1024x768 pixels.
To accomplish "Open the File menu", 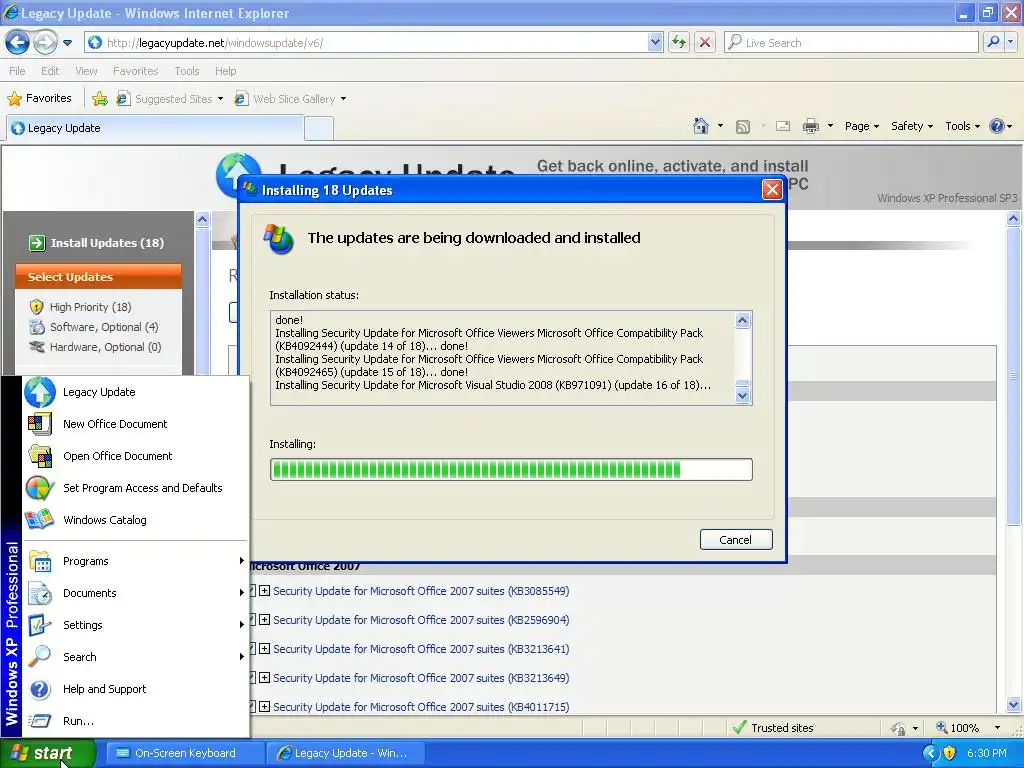I will 17,71.
